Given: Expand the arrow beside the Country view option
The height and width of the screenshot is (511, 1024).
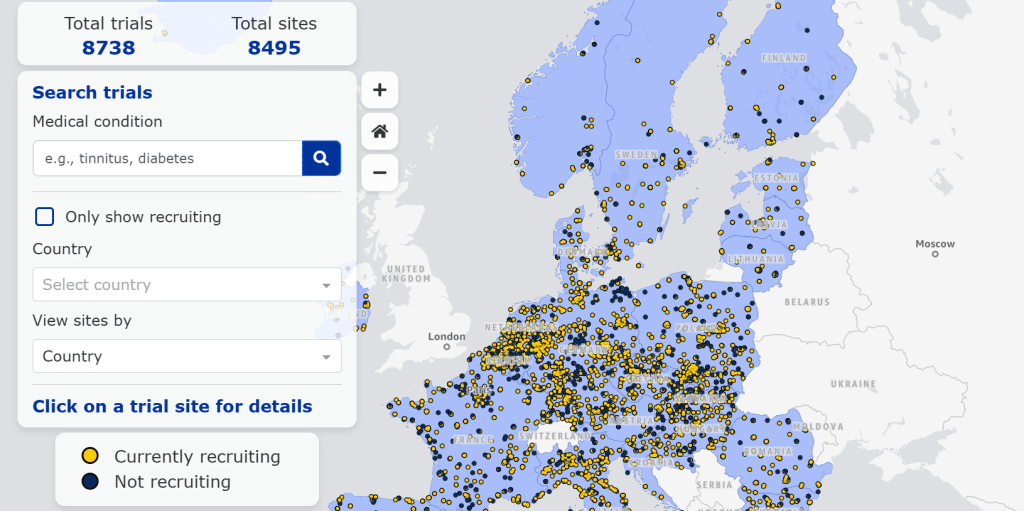Looking at the screenshot, I should tap(326, 358).
